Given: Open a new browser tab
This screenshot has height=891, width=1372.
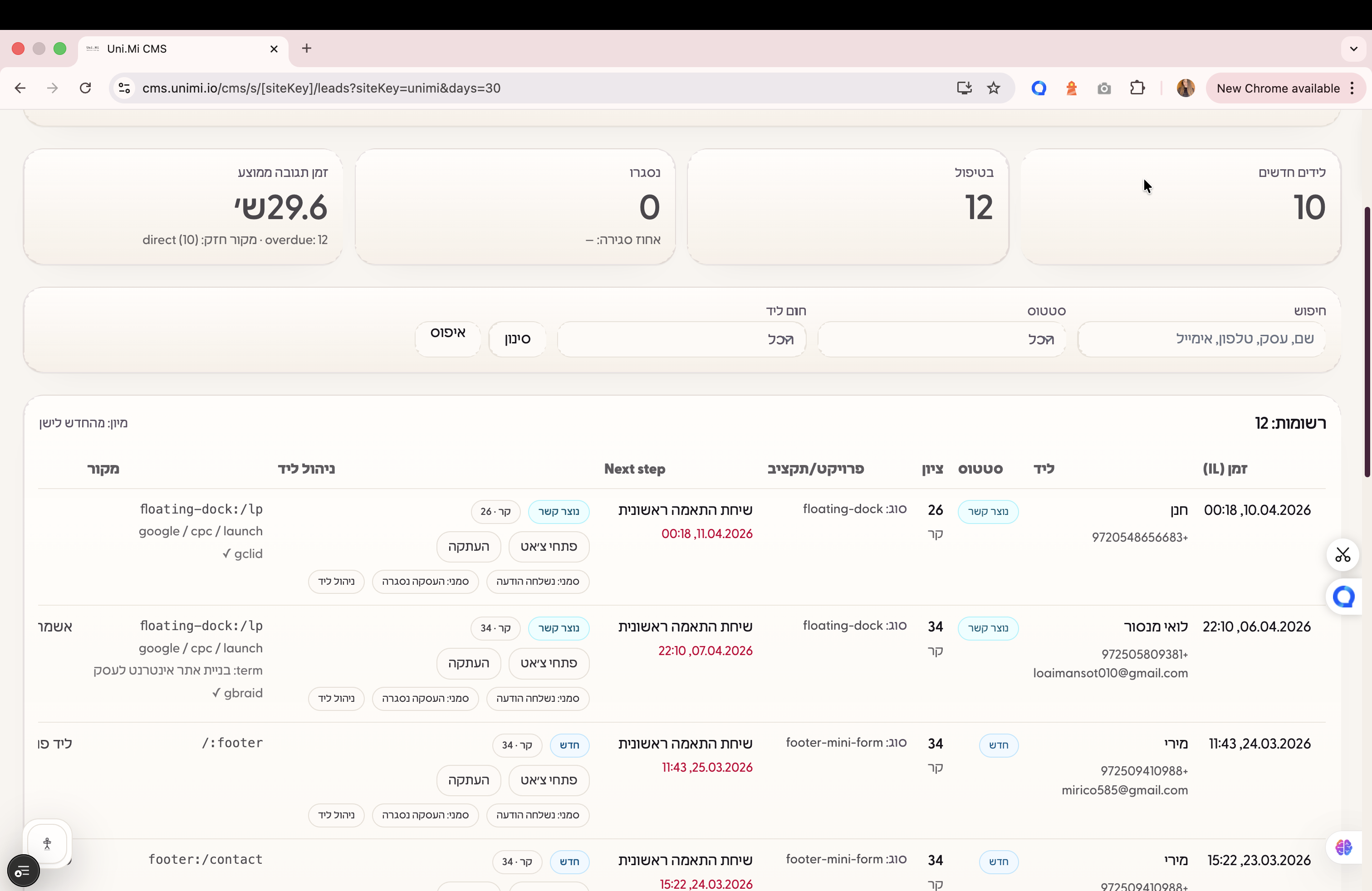Looking at the screenshot, I should click(x=307, y=49).
